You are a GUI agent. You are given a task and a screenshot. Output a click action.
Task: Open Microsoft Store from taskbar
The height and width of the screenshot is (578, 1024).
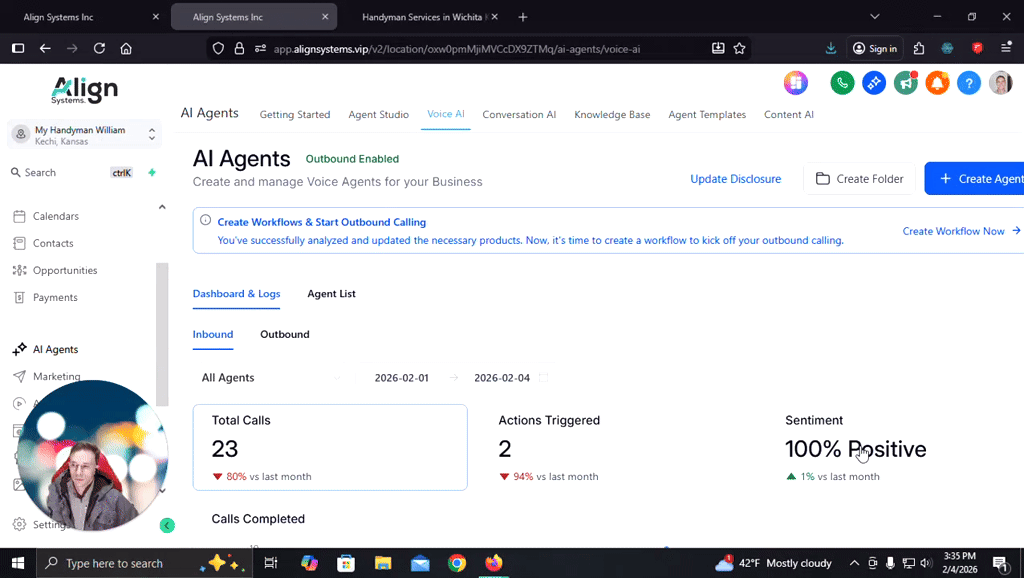[x=346, y=563]
